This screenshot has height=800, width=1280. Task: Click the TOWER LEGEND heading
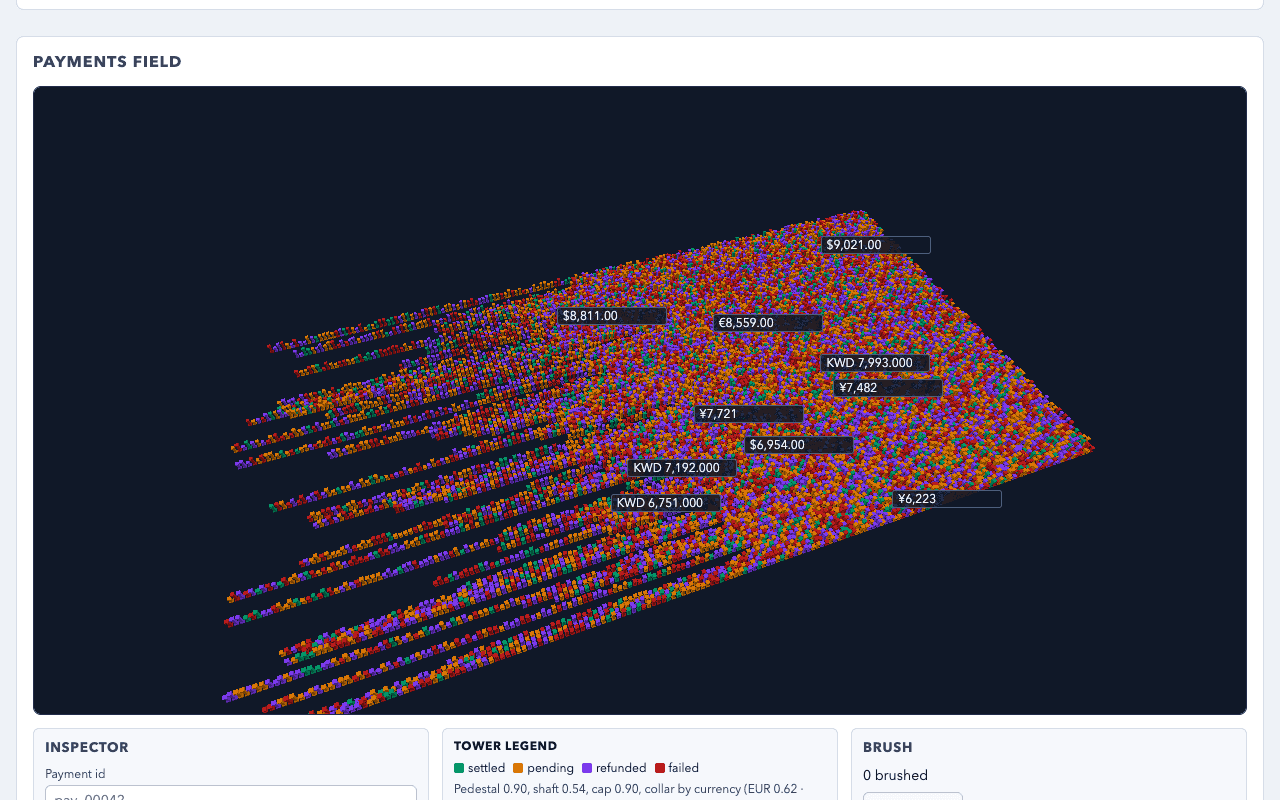pyautogui.click(x=505, y=746)
